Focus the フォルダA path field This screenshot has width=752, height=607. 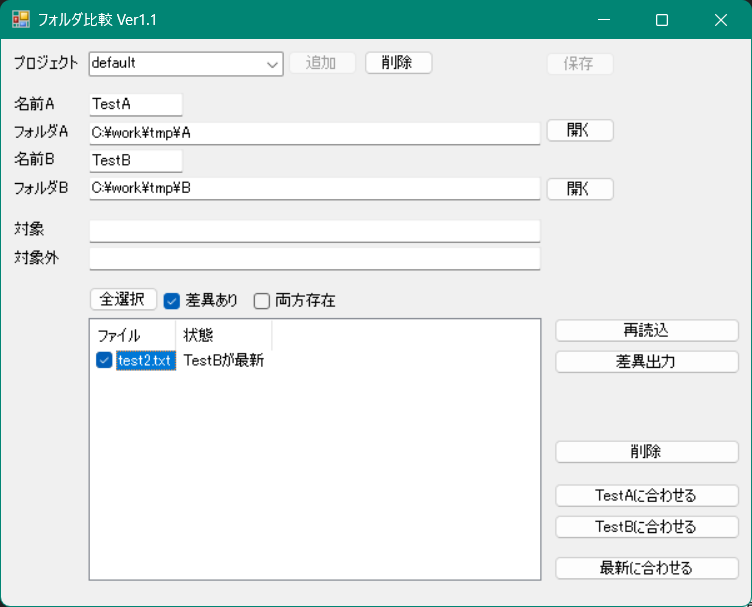314,132
